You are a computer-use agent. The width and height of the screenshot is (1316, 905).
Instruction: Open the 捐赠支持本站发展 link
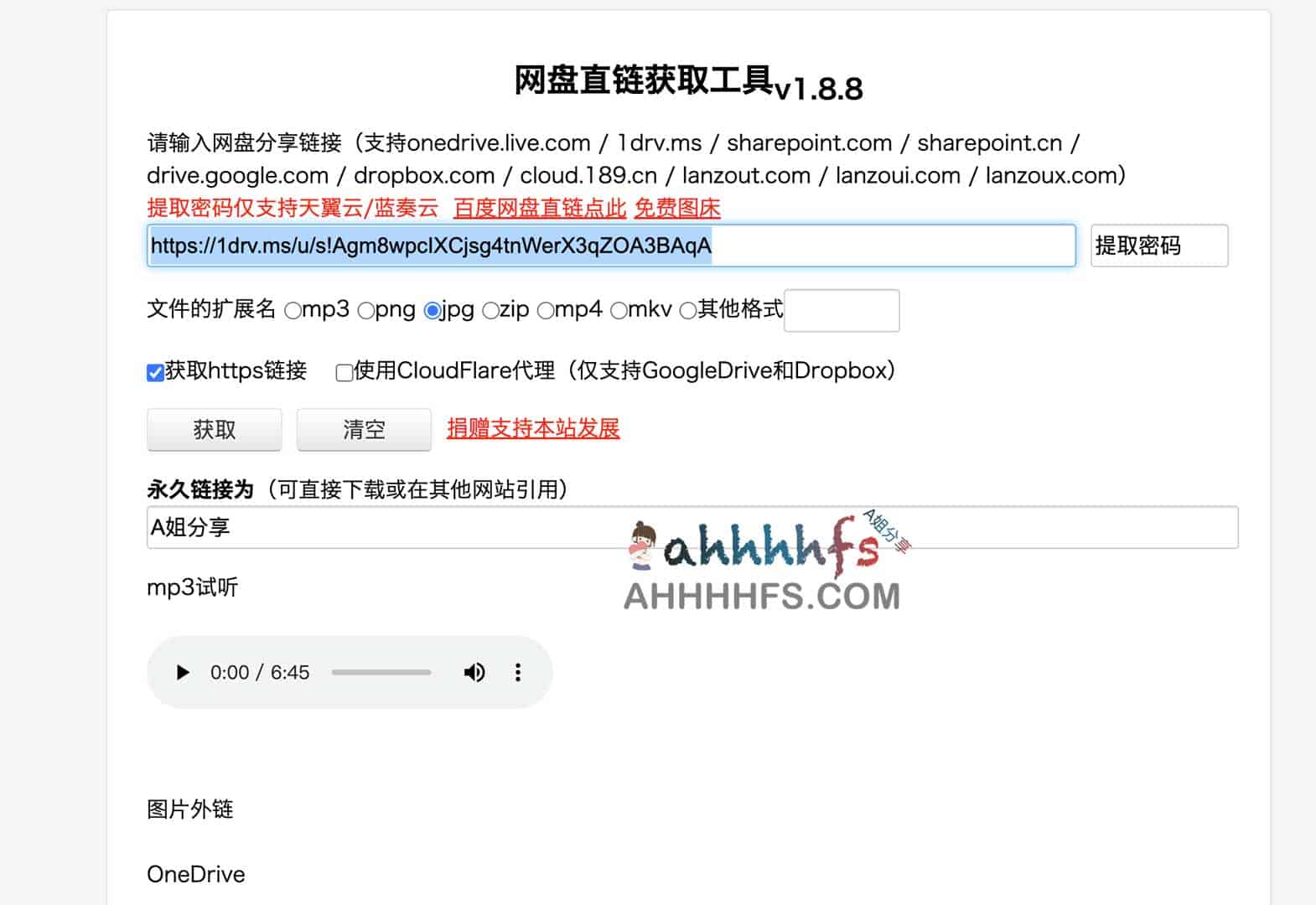tap(533, 428)
